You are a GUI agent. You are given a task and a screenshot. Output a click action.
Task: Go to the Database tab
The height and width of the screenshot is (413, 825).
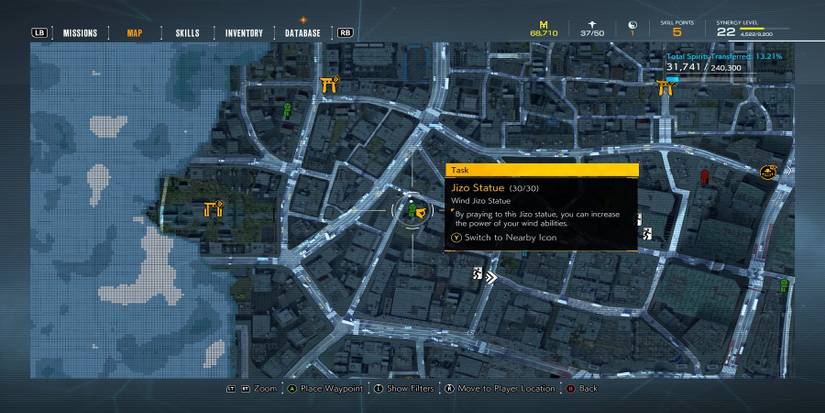tap(303, 33)
